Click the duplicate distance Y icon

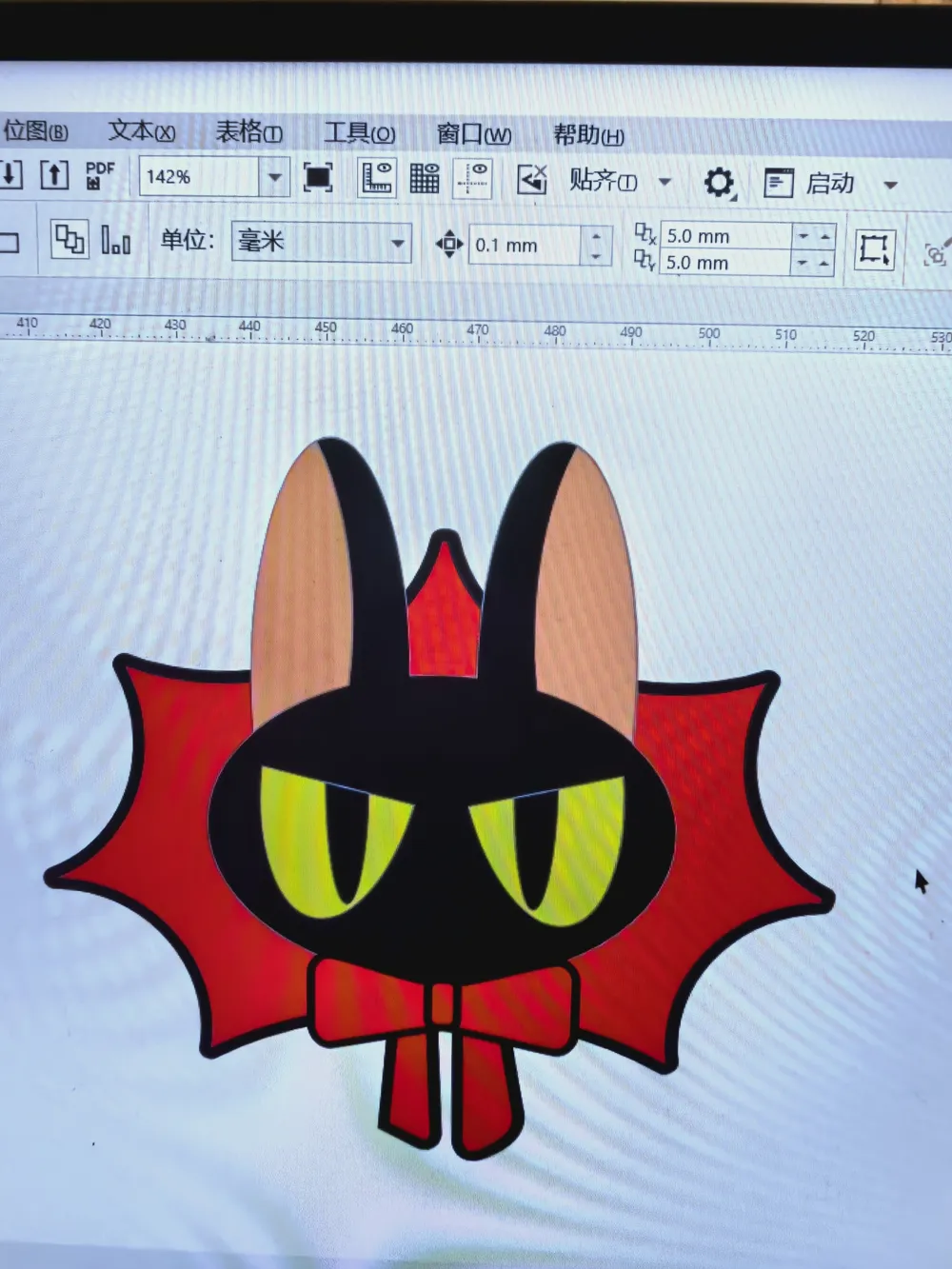tap(645, 260)
